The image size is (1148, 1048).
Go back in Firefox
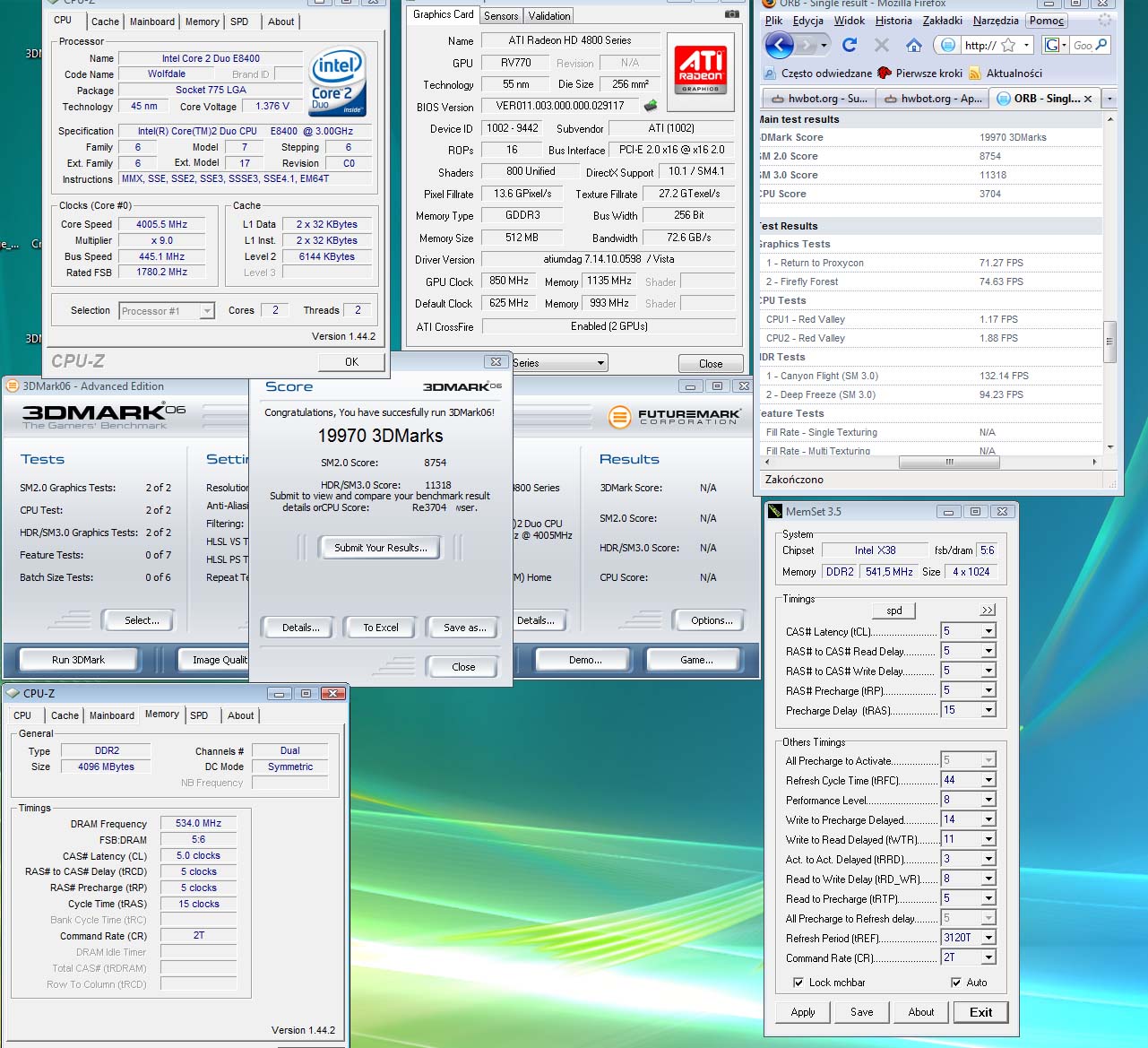coord(779,44)
